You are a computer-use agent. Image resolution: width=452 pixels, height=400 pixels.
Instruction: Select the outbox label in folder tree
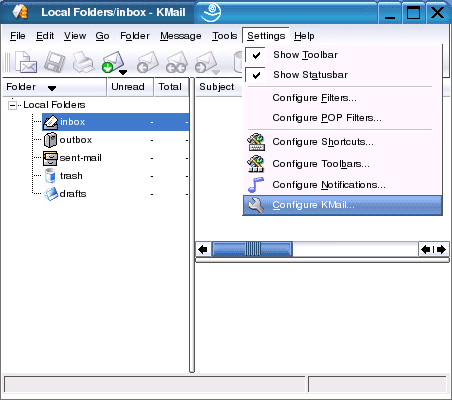point(76,140)
